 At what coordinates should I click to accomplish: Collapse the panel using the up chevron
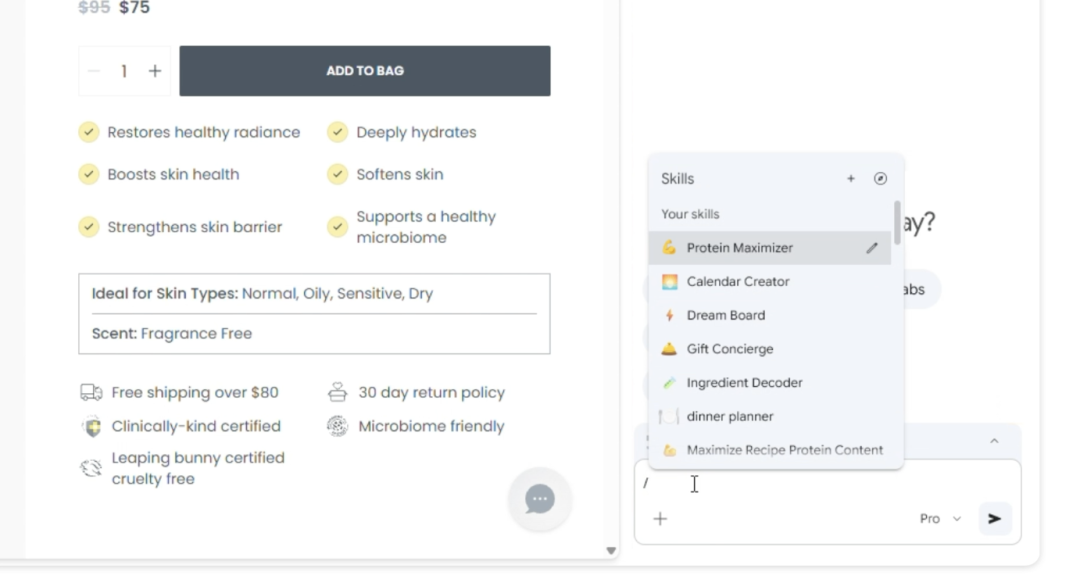click(994, 441)
